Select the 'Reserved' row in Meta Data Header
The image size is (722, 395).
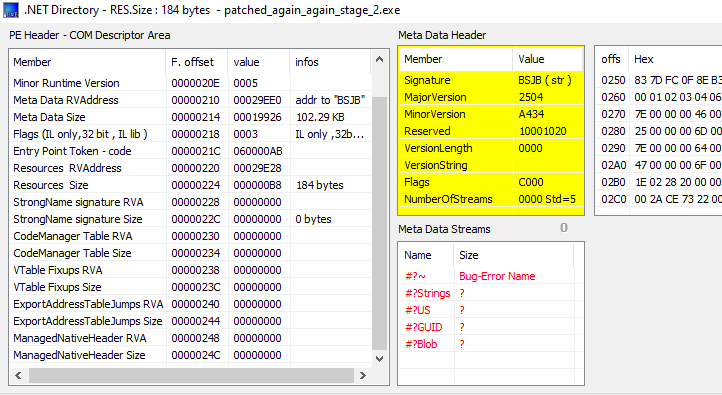[491, 131]
